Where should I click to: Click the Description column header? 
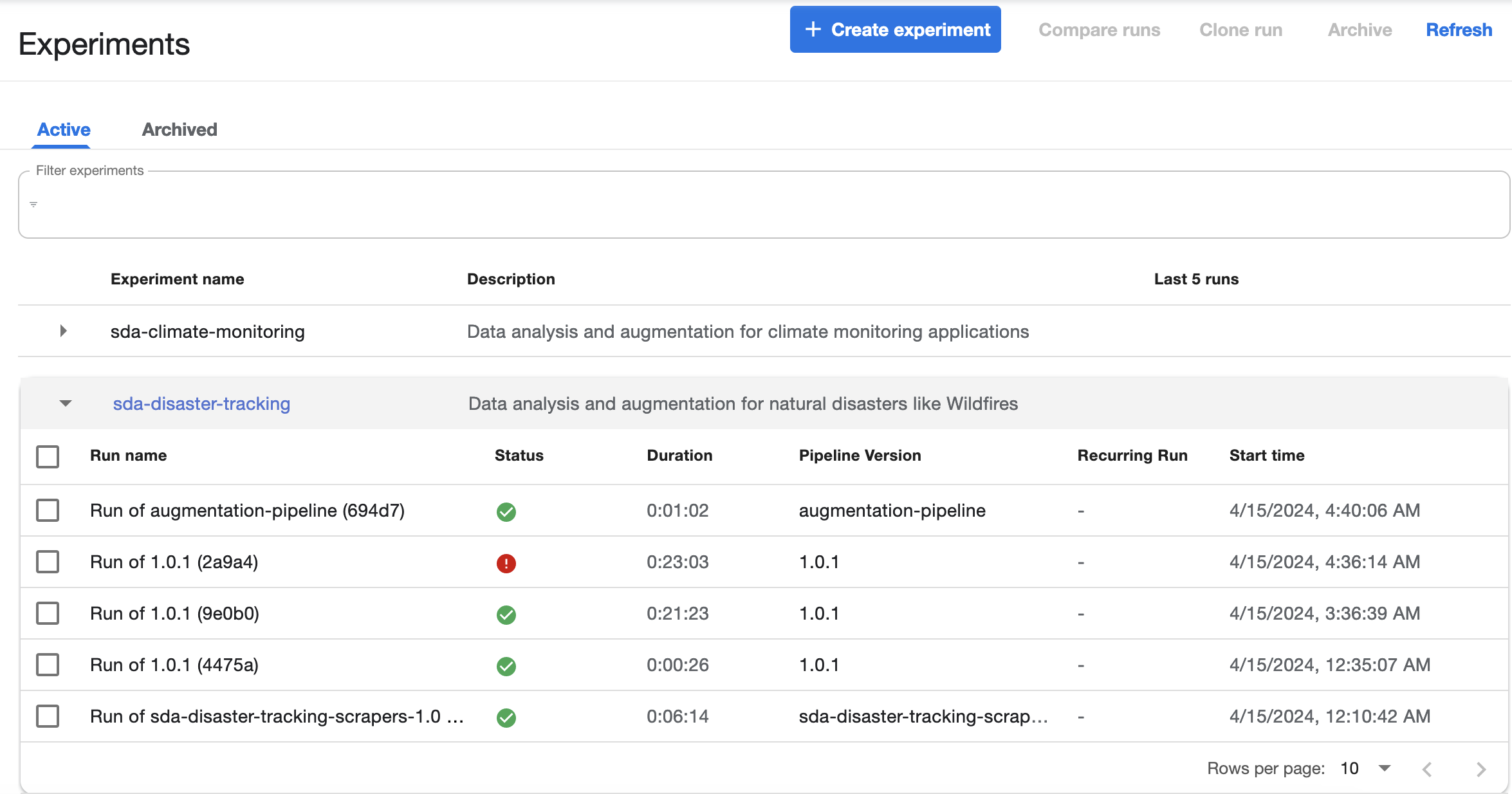pos(511,279)
